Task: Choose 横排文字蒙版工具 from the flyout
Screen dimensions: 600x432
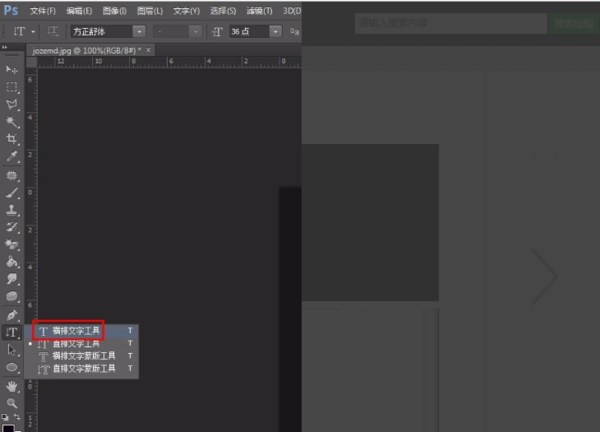Action: point(82,356)
